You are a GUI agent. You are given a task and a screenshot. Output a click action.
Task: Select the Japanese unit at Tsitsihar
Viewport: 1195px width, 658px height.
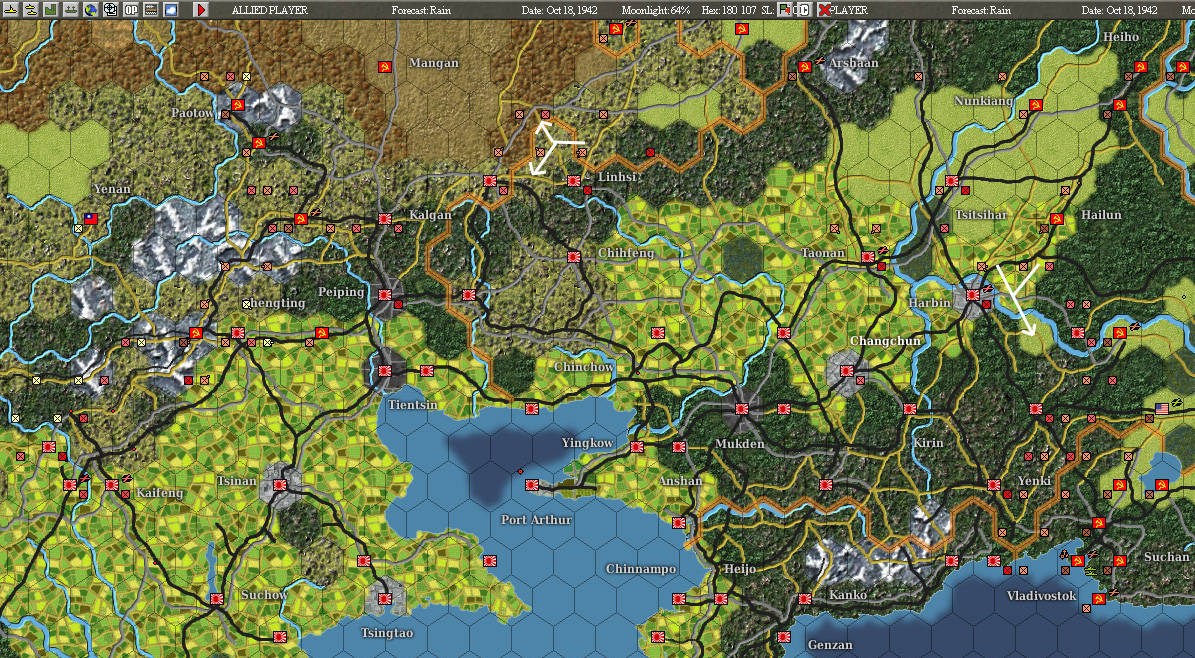point(952,181)
